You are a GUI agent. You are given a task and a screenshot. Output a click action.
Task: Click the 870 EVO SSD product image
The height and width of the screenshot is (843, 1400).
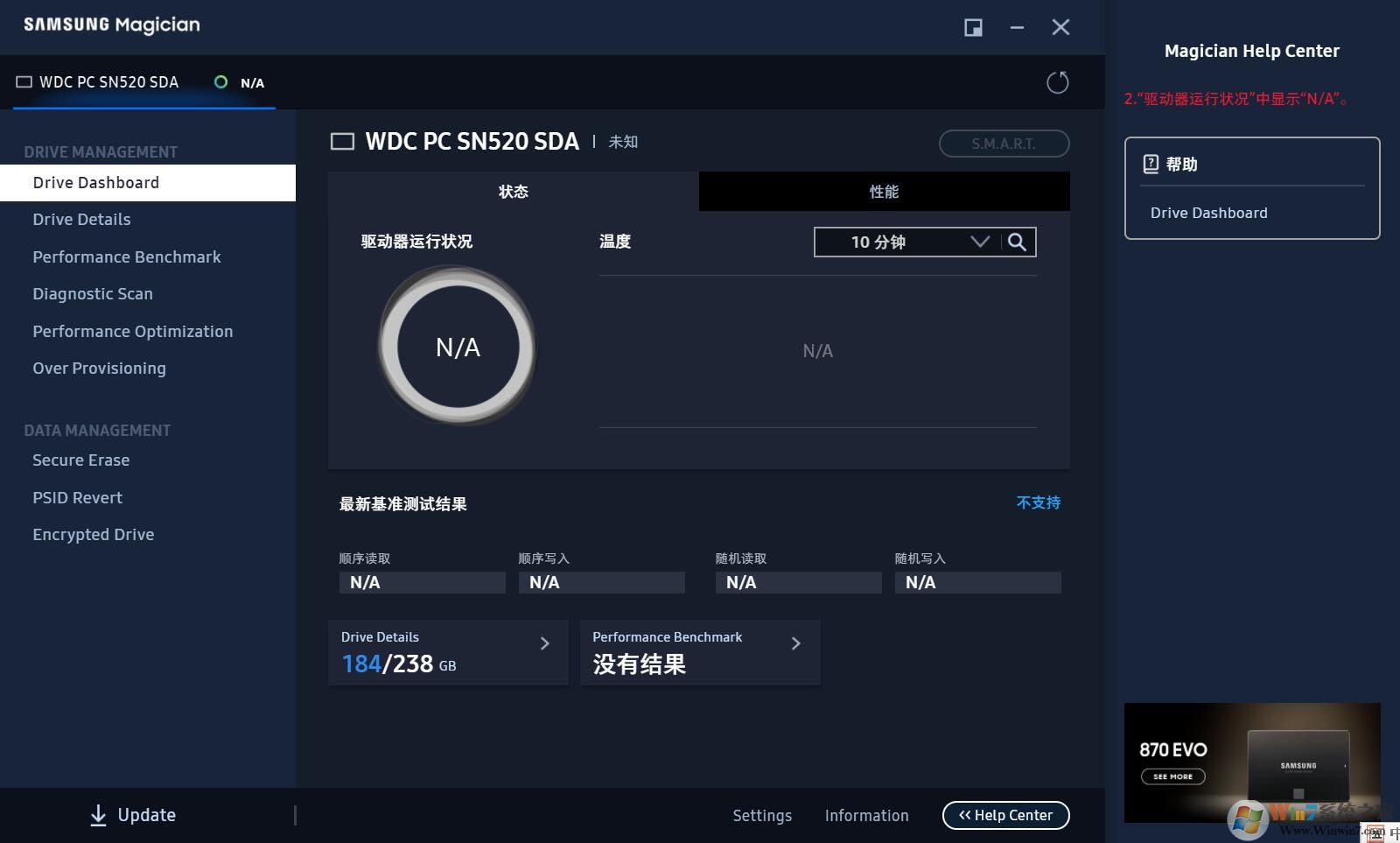[1298, 765]
